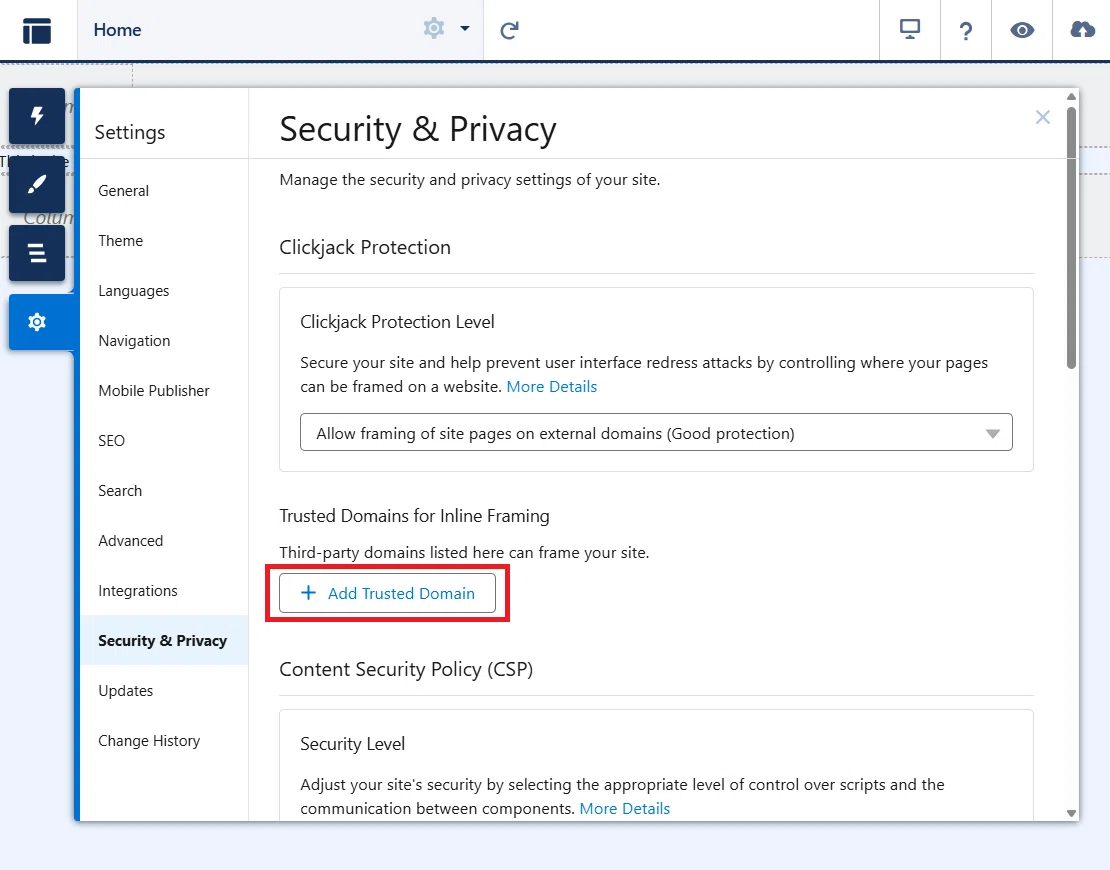Open the Components lightning bolt panel
The height and width of the screenshot is (870, 1110).
(x=37, y=115)
